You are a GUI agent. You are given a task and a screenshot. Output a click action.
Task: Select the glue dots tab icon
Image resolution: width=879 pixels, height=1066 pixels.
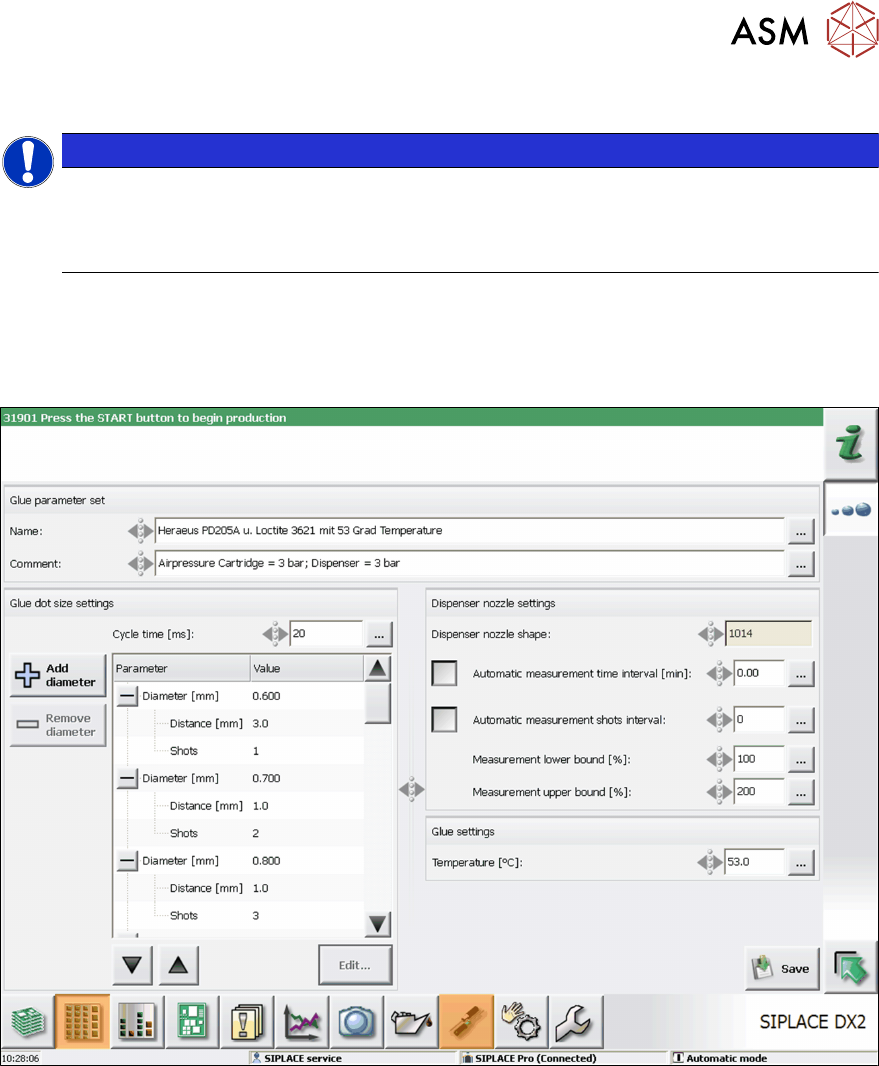851,509
